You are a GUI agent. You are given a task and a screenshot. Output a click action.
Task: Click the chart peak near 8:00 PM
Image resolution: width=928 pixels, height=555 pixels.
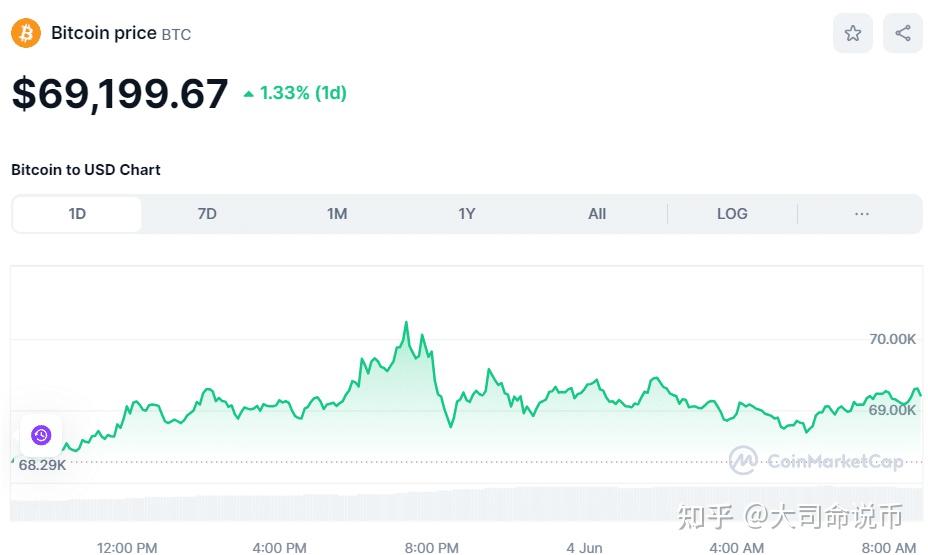(x=406, y=323)
